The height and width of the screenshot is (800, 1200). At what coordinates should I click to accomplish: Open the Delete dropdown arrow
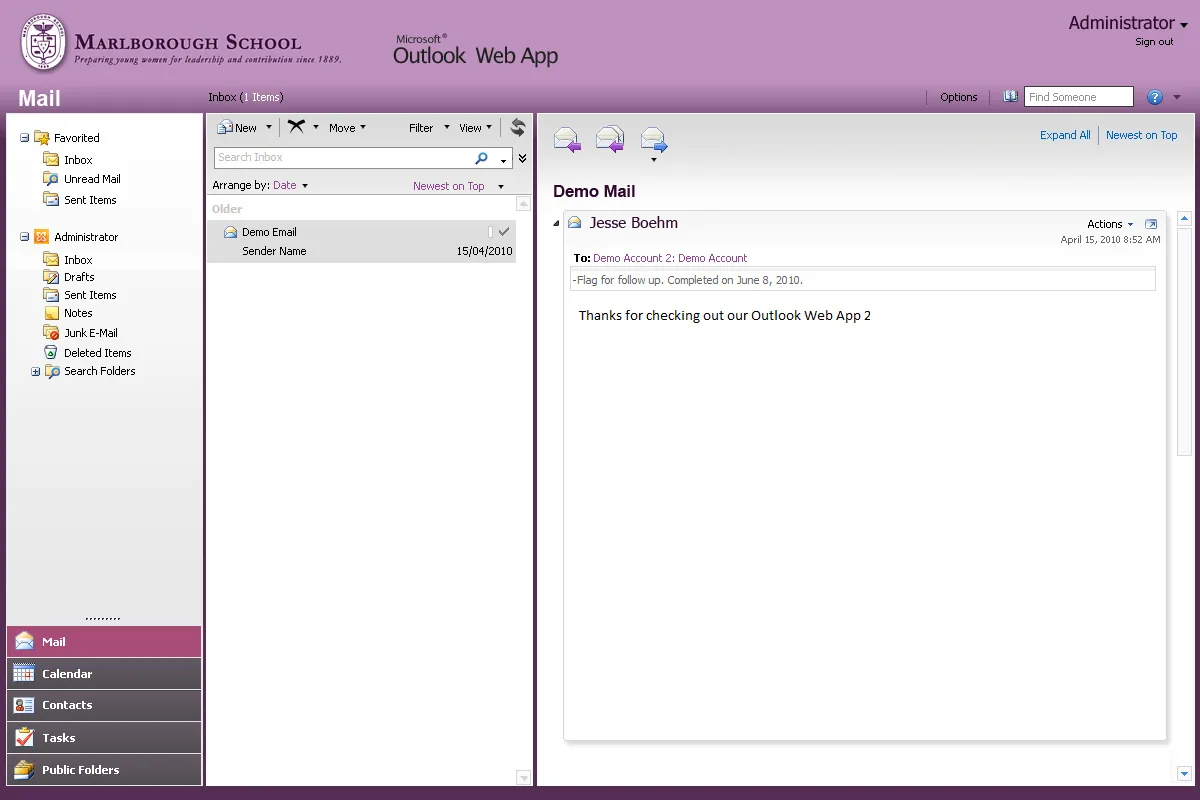tap(316, 128)
